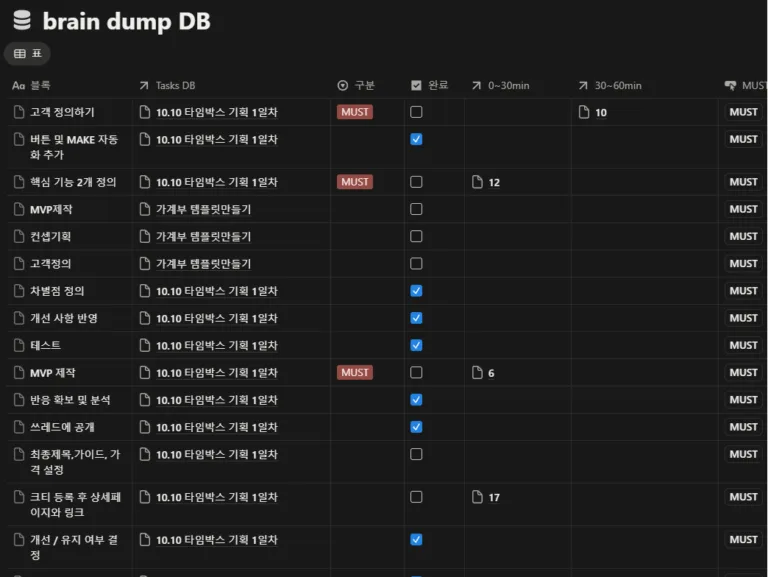Click page icon next to 컨셉기획
This screenshot has height=577, width=768.
point(19,237)
